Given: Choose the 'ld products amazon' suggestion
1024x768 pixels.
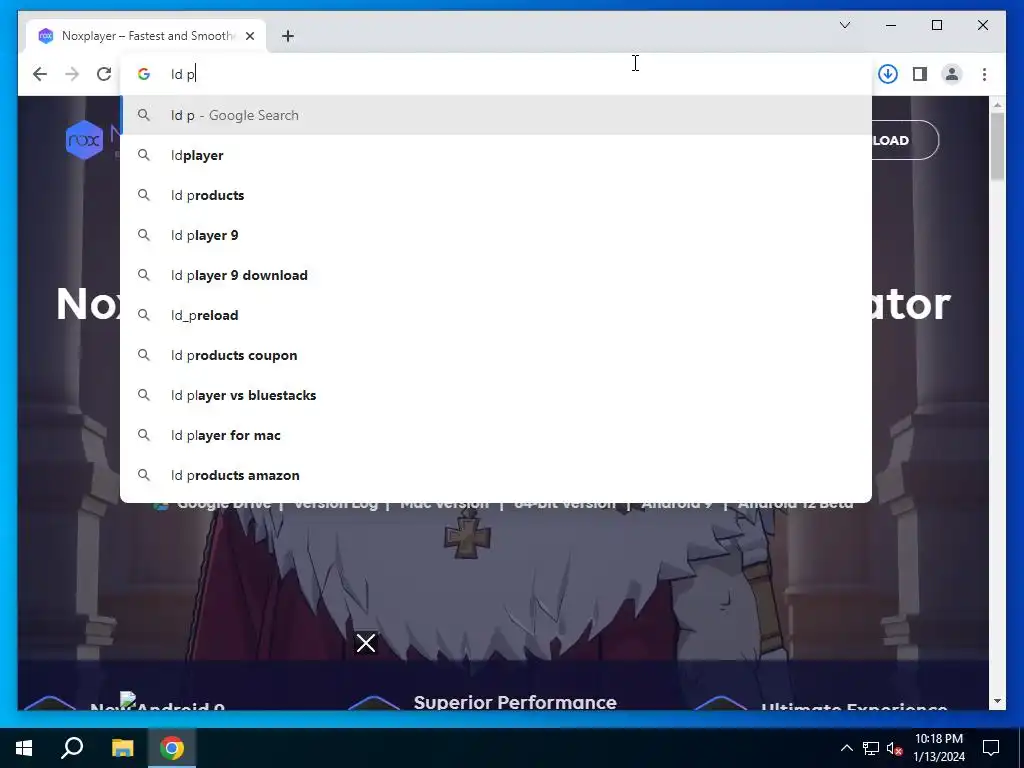Looking at the screenshot, I should [496, 475].
